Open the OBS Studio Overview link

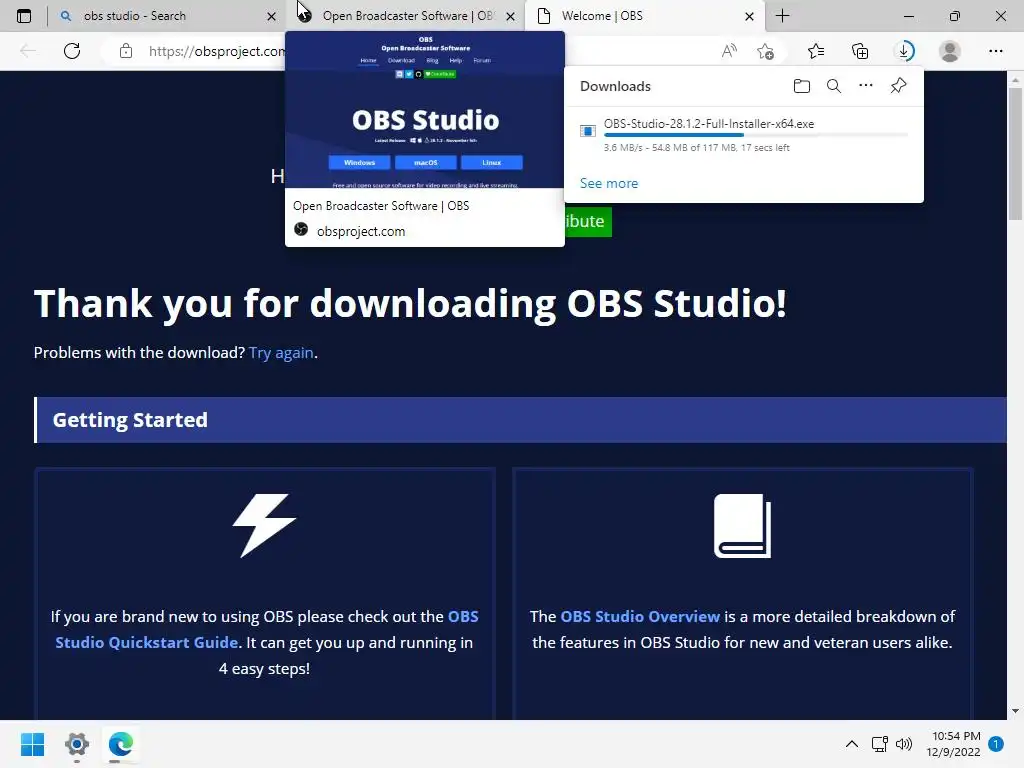pyautogui.click(x=640, y=616)
